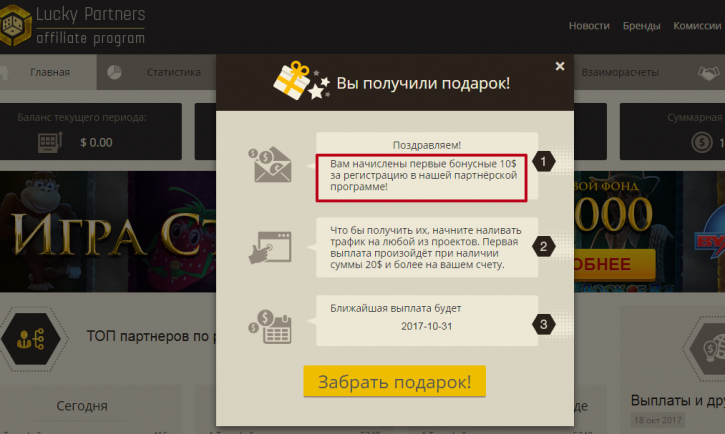The width and height of the screenshot is (725, 434).
Task: Close the gift popup with the X
Action: (559, 66)
